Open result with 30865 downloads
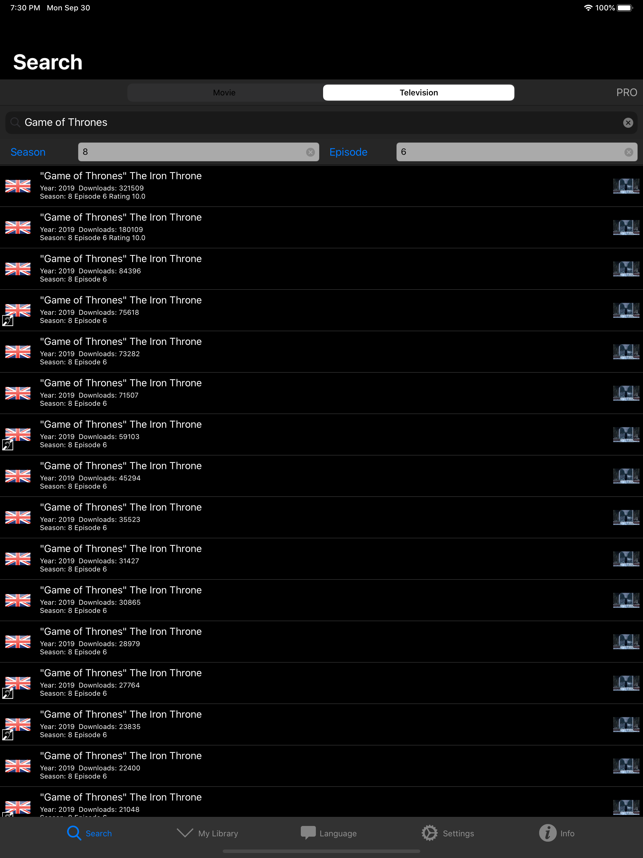Viewport: 643px width, 858px height. click(321, 600)
